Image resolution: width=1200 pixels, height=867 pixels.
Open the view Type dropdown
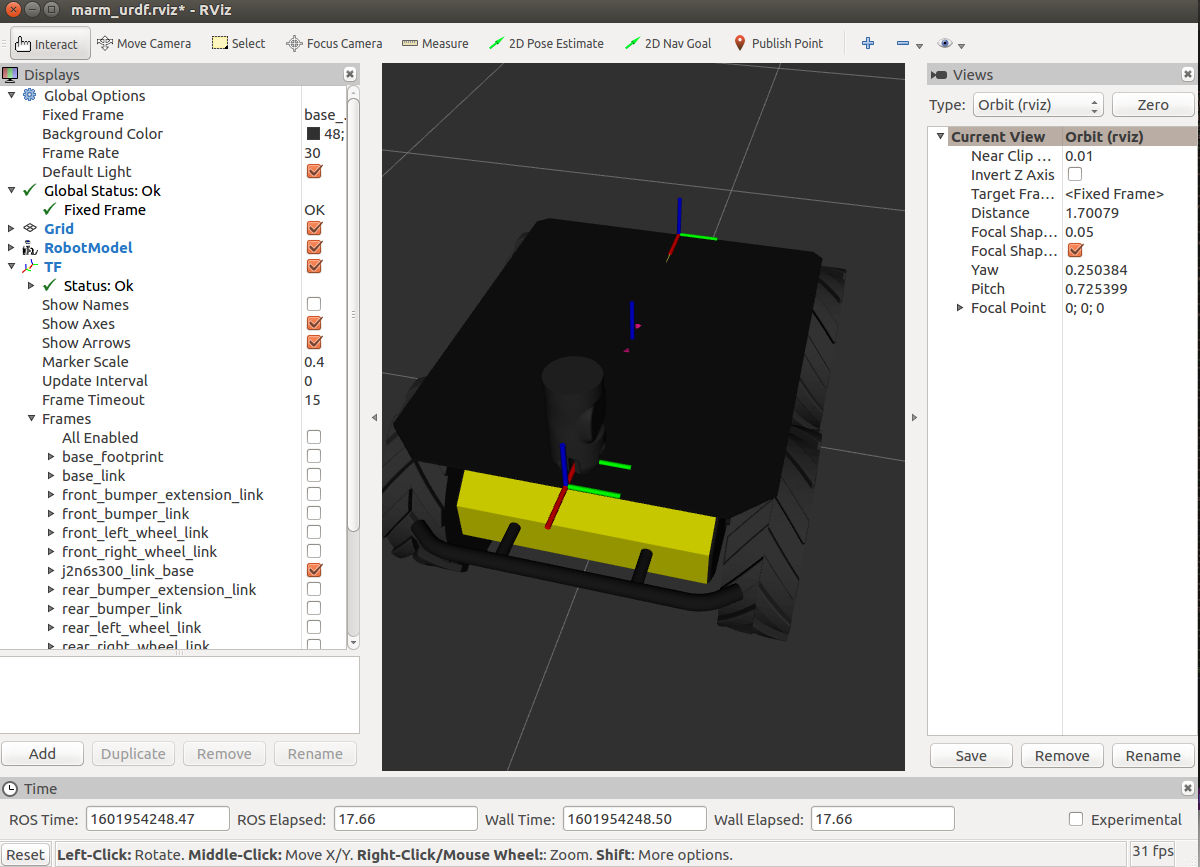click(1039, 105)
